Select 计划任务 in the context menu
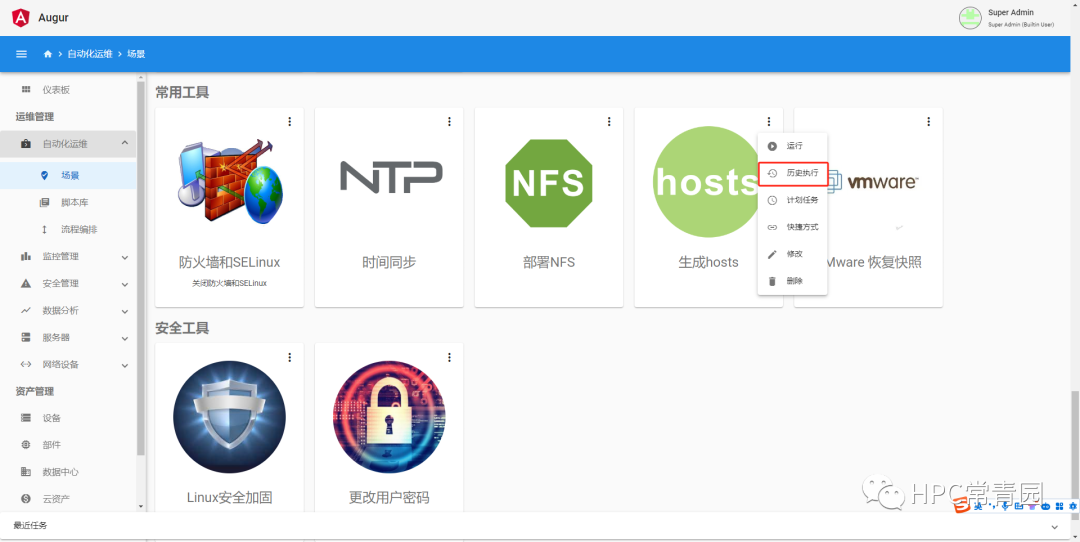 pyautogui.click(x=792, y=200)
